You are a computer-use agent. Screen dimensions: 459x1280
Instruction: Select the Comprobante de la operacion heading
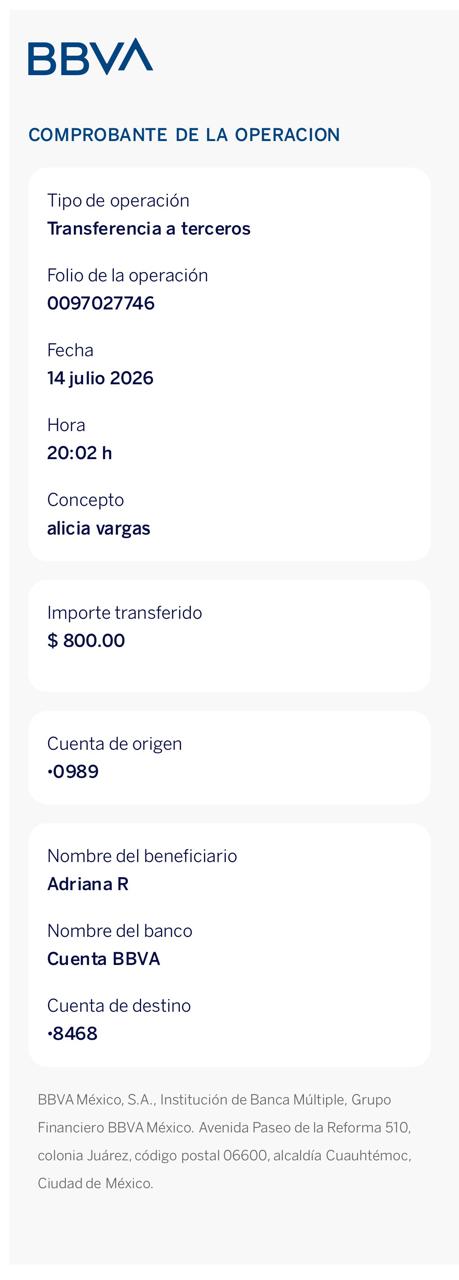[x=184, y=135]
